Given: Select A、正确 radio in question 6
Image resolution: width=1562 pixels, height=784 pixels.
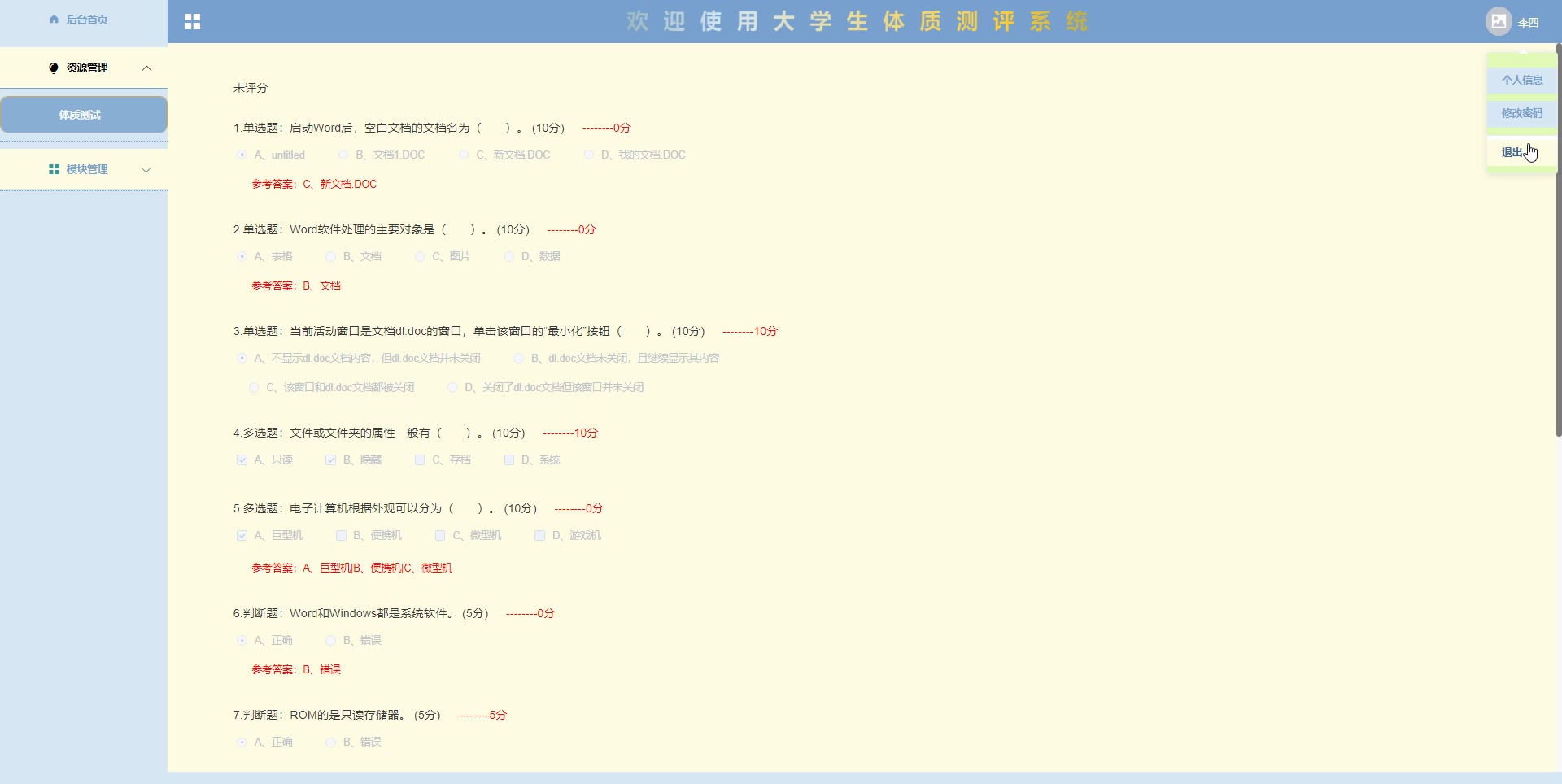Looking at the screenshot, I should point(242,640).
